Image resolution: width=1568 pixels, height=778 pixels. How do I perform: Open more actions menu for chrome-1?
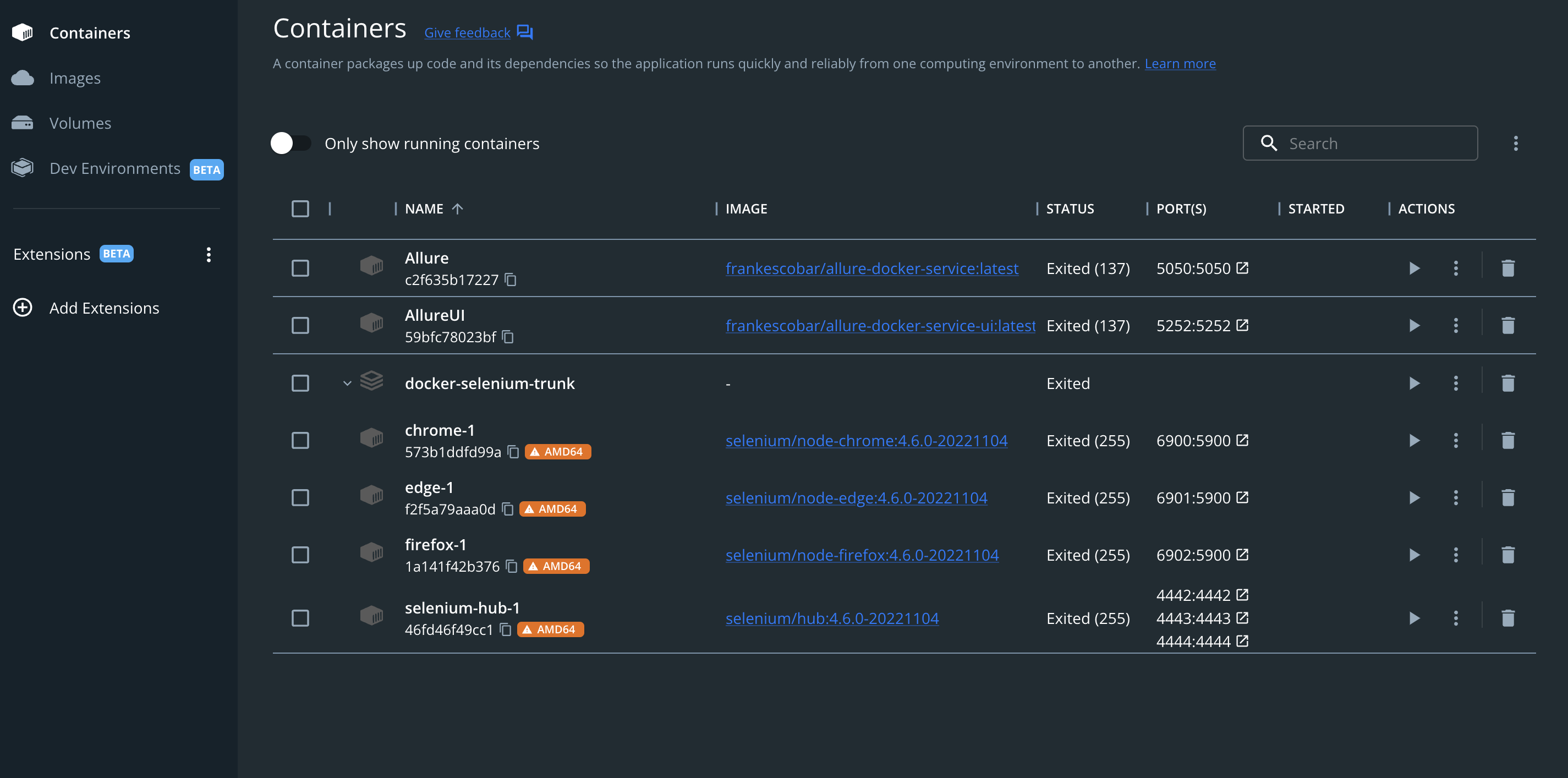pyautogui.click(x=1455, y=441)
